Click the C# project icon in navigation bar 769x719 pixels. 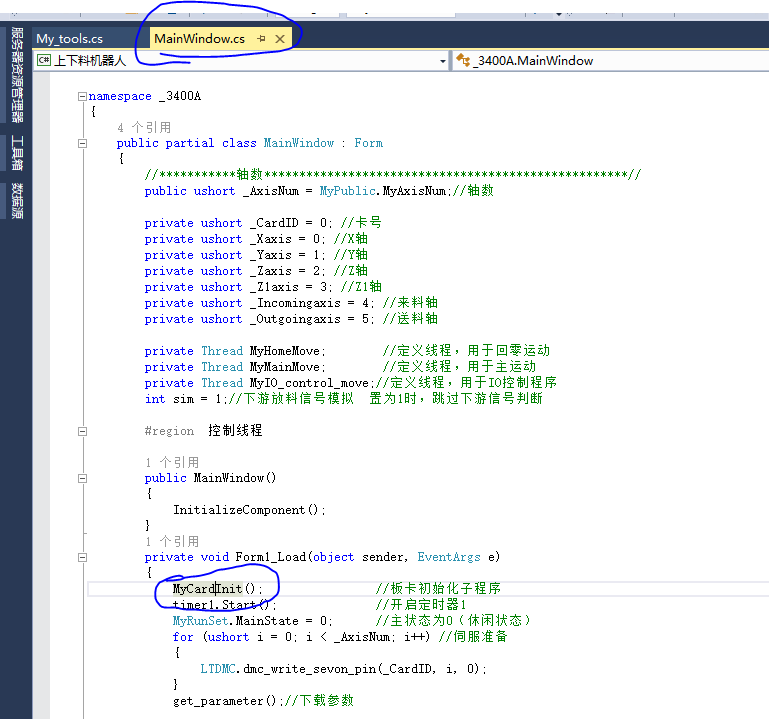[44, 60]
